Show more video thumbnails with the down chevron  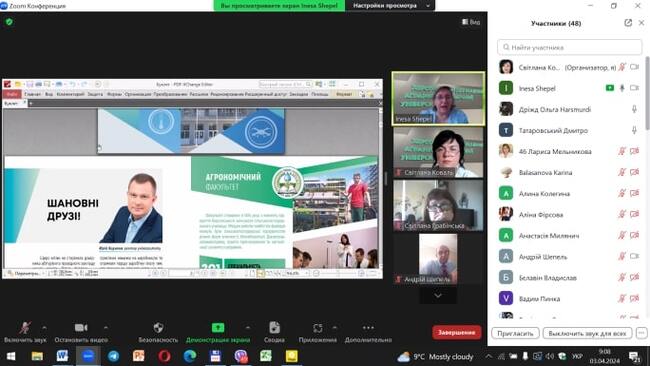click(x=438, y=296)
